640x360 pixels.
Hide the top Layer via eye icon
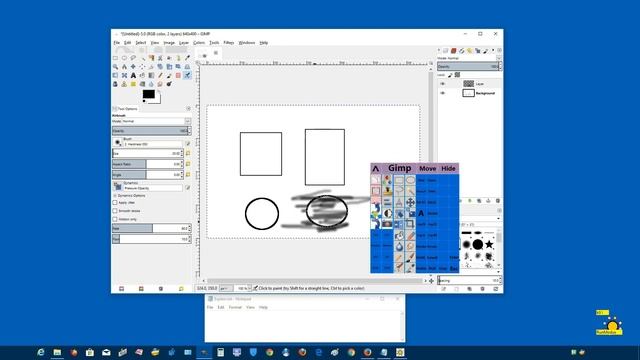pyautogui.click(x=442, y=84)
